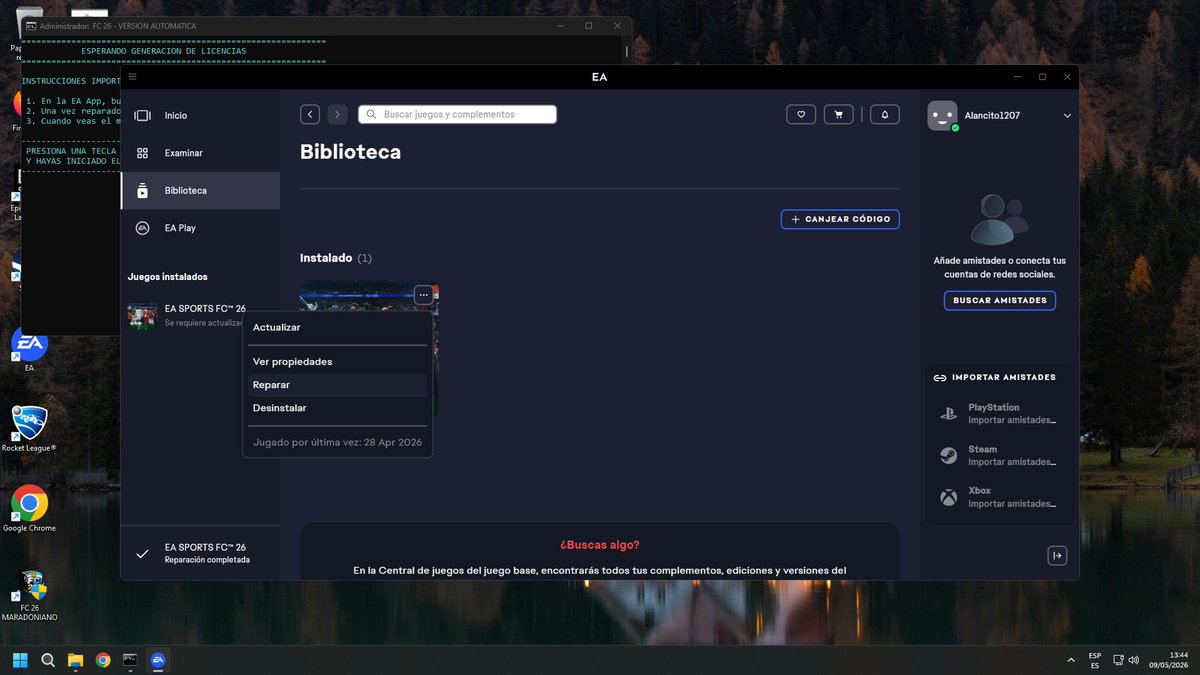
Task: Choose Ver propiedades in context menu
Action: click(338, 362)
